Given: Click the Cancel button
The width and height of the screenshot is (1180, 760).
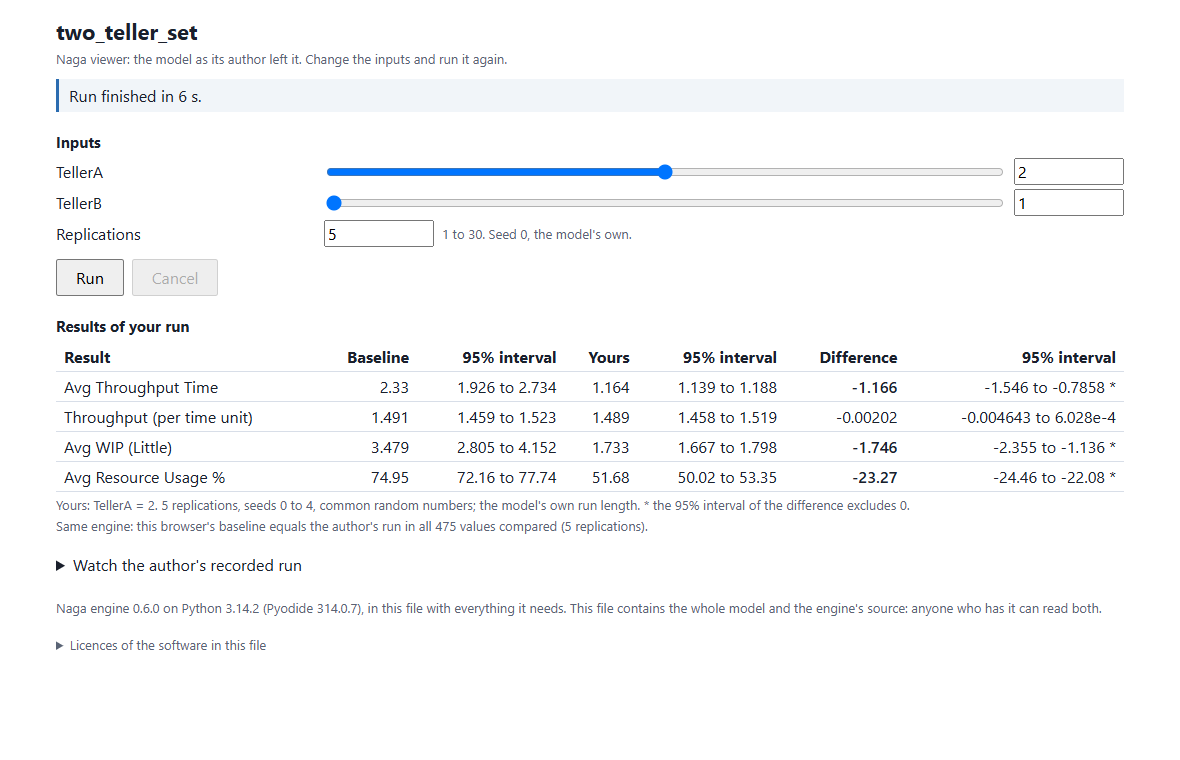Looking at the screenshot, I should coord(175,278).
